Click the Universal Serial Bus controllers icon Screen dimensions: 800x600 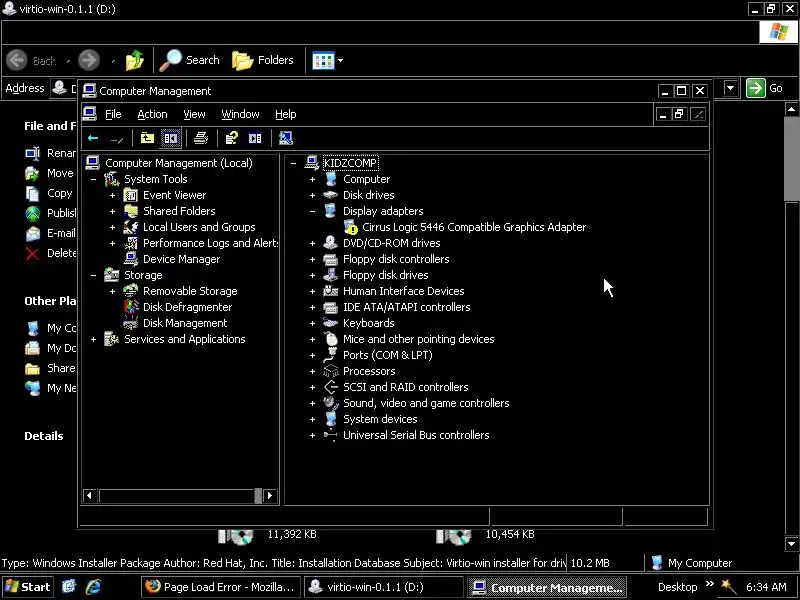tap(331, 435)
